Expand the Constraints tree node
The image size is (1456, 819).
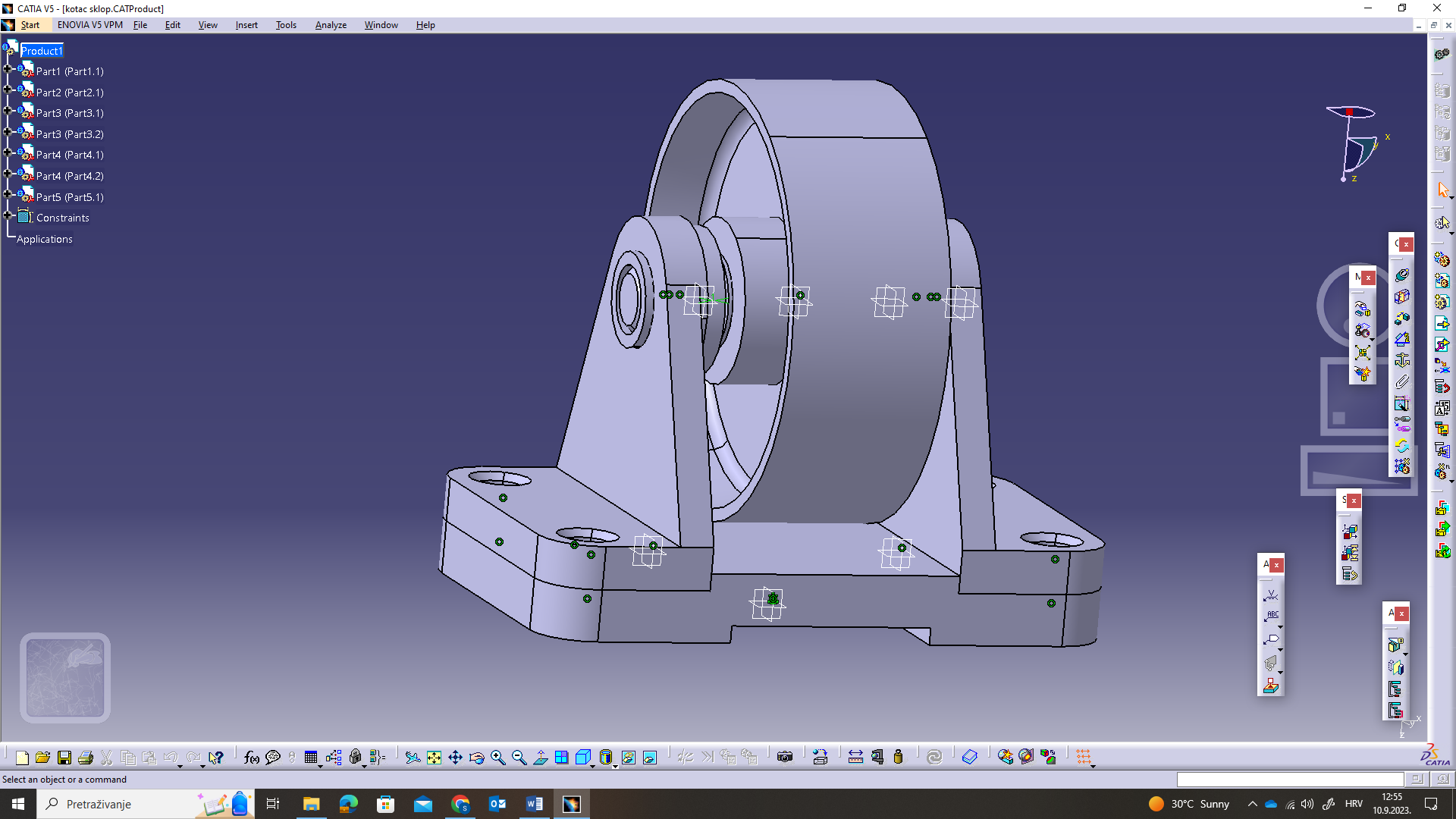(x=8, y=215)
